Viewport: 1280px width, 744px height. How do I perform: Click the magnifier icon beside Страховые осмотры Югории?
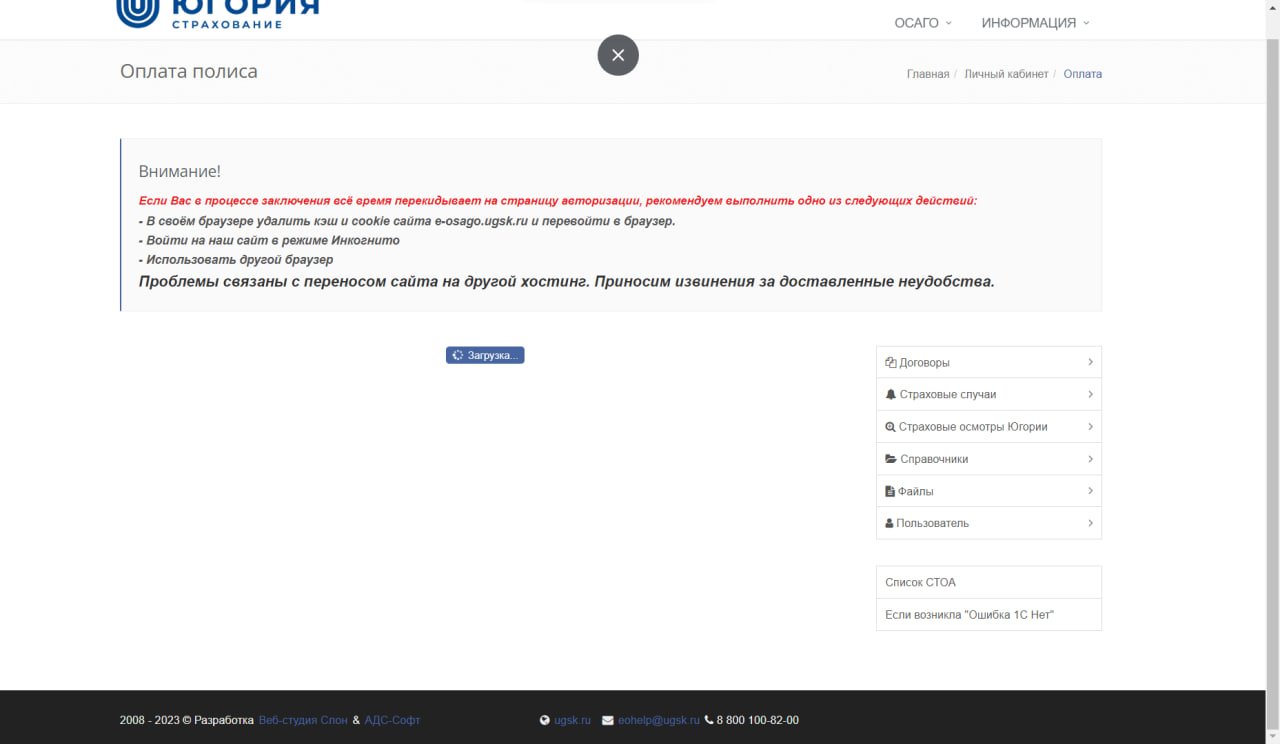tap(890, 427)
